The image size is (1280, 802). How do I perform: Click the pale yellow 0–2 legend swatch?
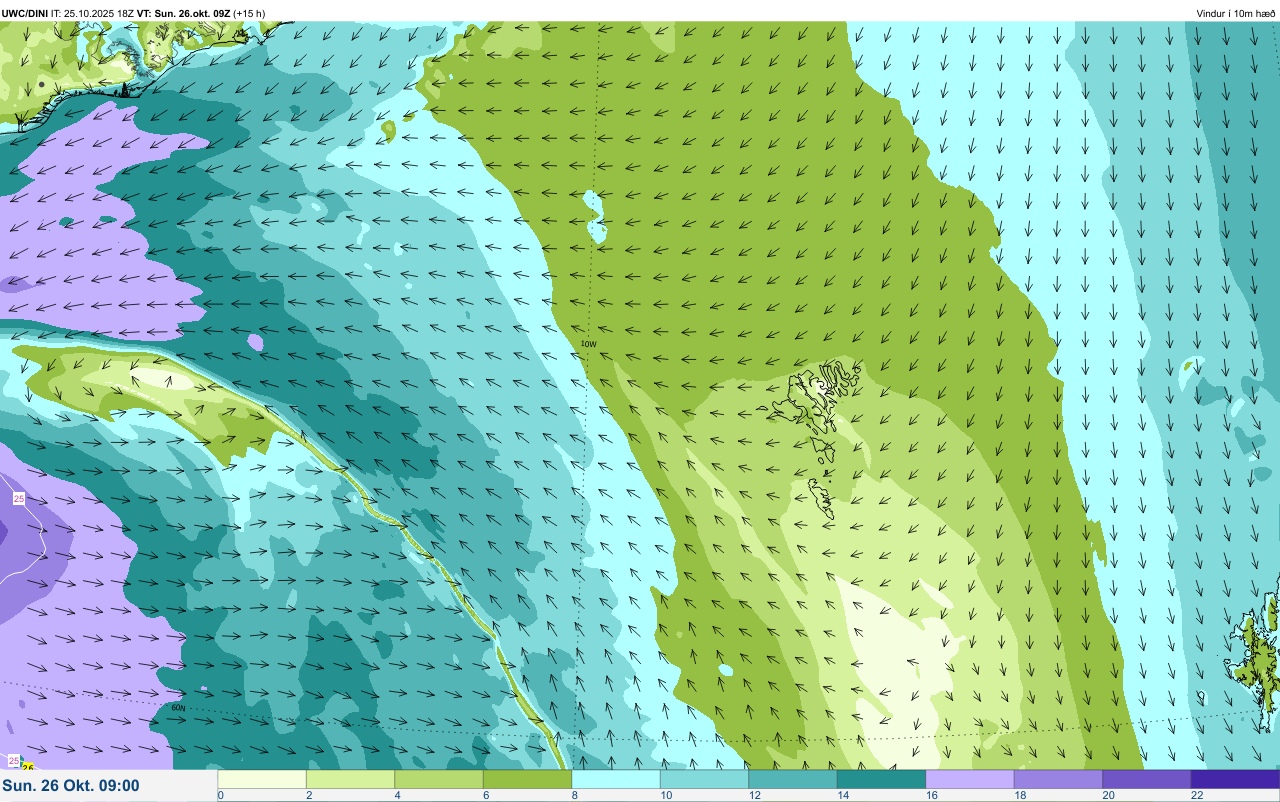coord(262,779)
